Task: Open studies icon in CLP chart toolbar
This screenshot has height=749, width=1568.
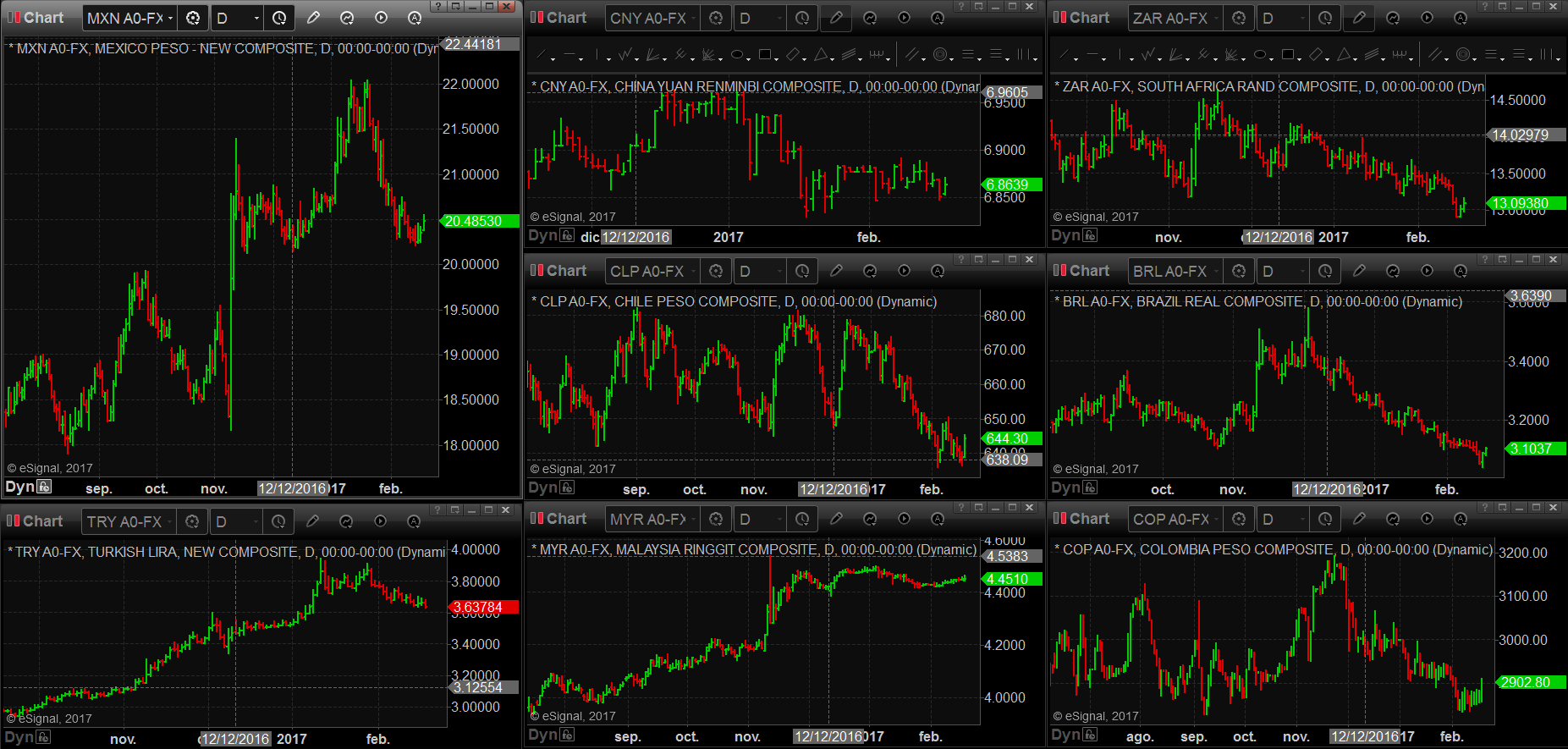Action: click(x=870, y=271)
